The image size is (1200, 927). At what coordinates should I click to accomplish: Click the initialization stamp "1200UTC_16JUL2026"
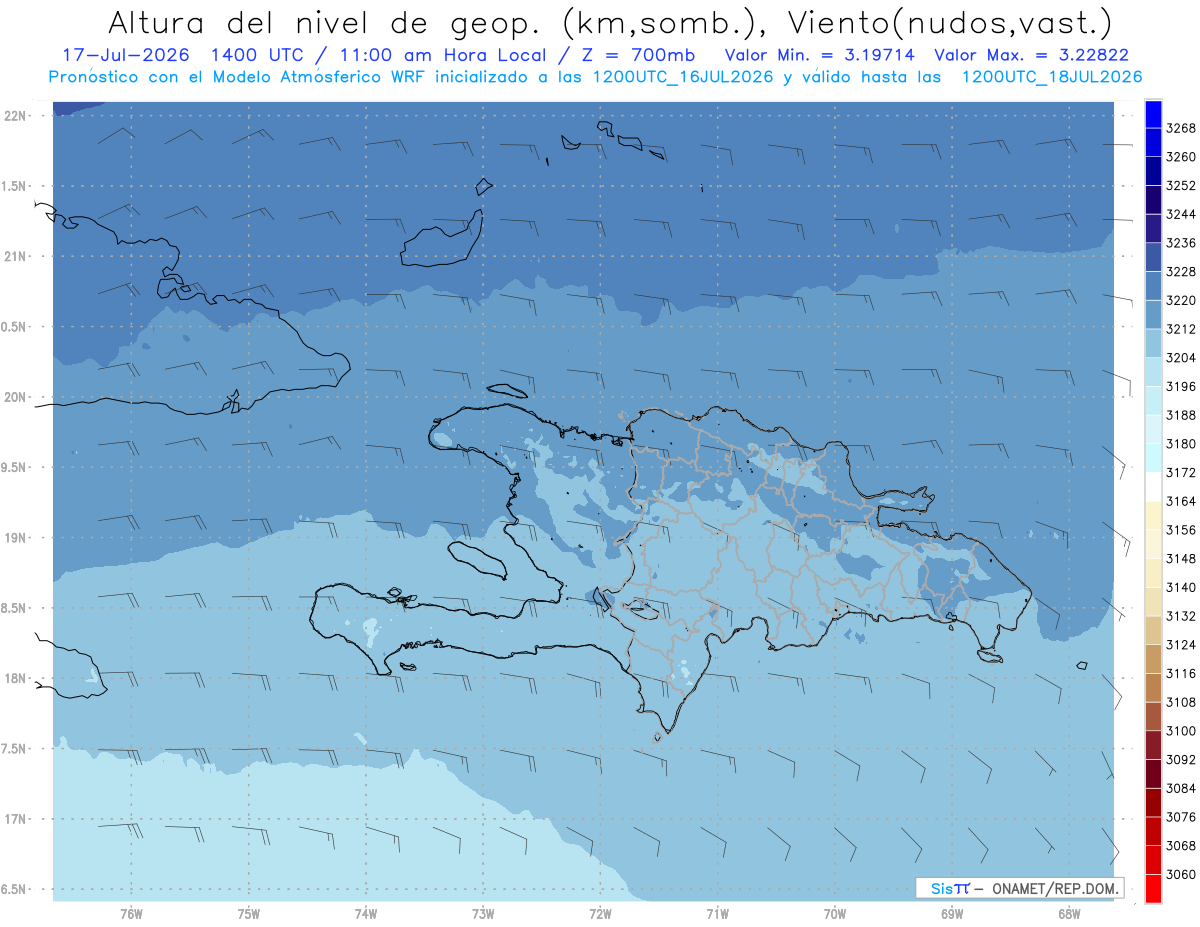point(683,77)
